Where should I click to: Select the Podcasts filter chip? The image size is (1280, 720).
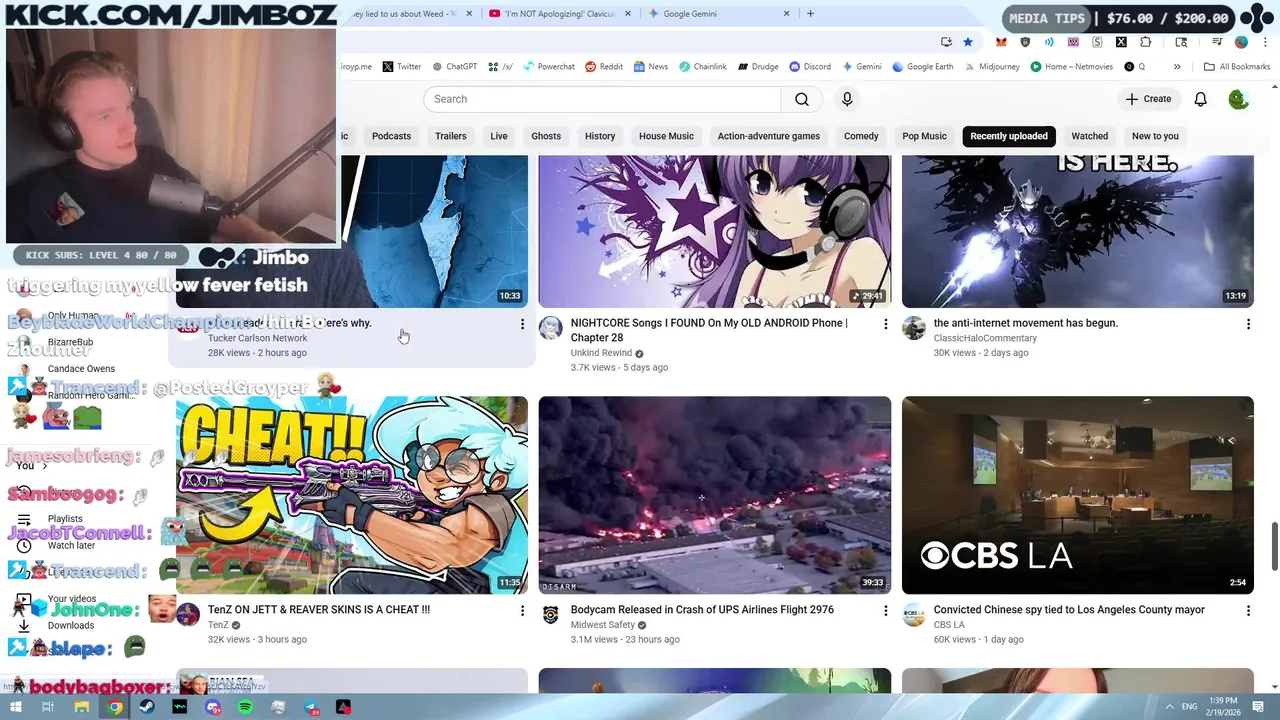pos(391,136)
